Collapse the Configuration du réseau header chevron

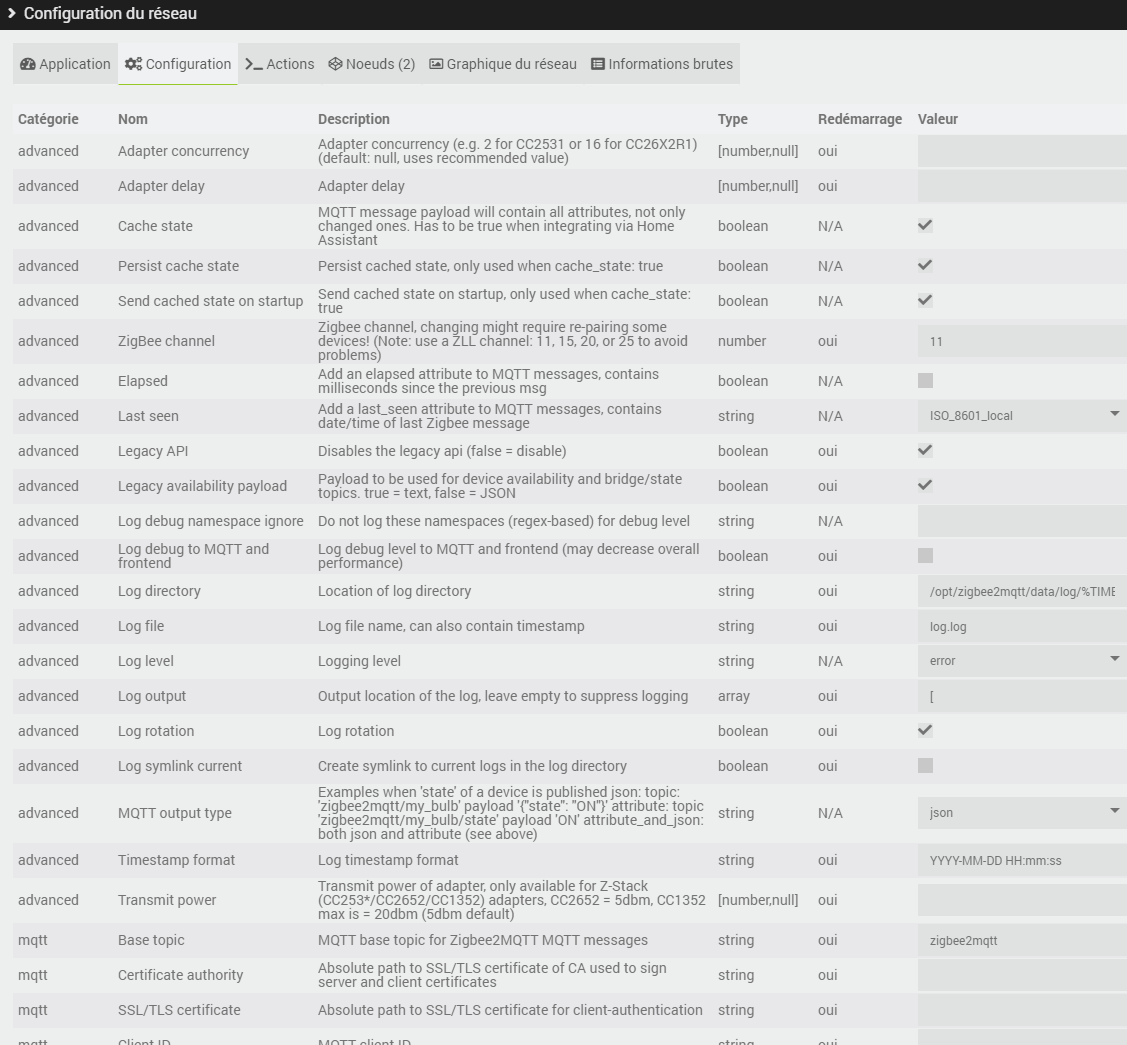(x=12, y=14)
